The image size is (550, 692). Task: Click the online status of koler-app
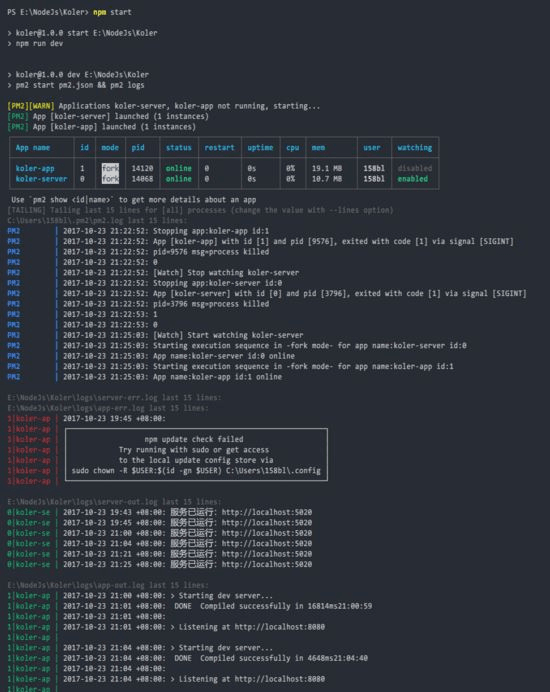click(x=179, y=168)
